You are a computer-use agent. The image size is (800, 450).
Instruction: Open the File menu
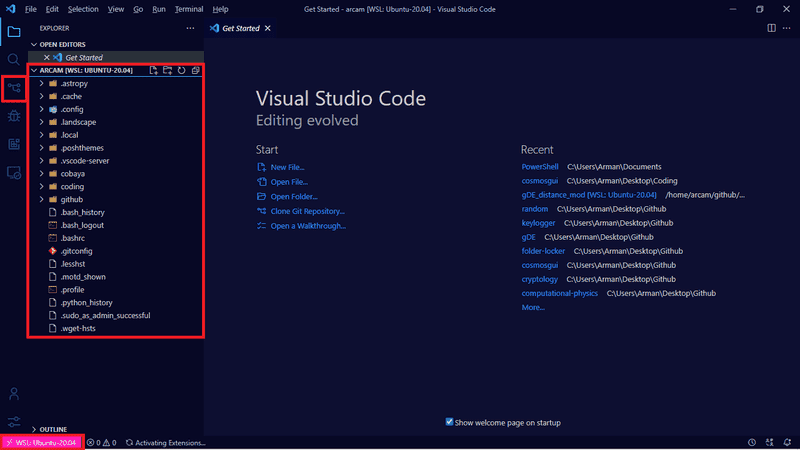coord(31,9)
